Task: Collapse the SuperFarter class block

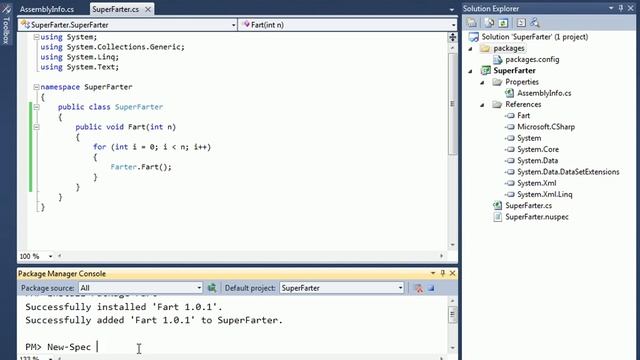Action: (36, 107)
